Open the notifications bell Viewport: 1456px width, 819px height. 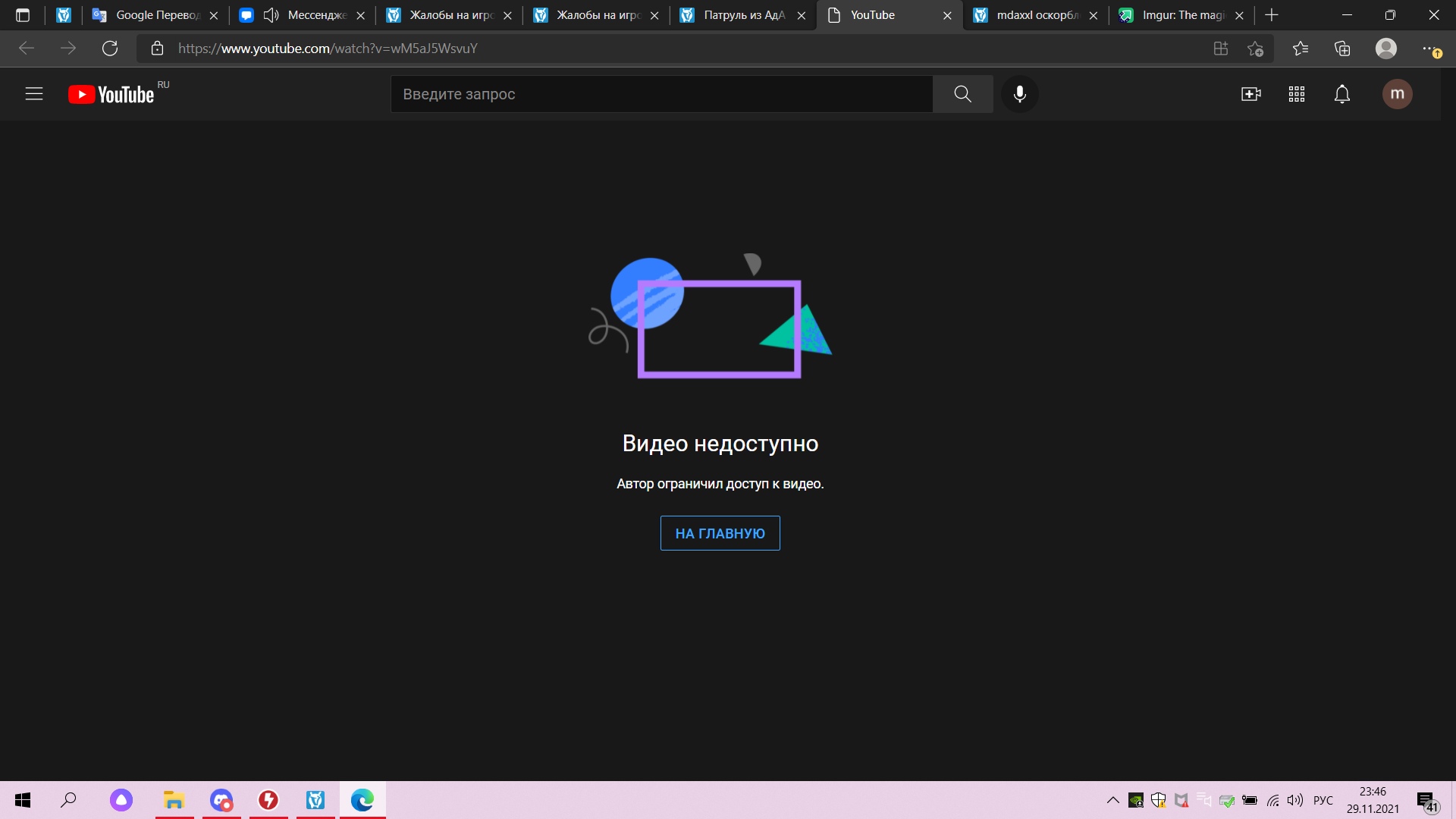pyautogui.click(x=1342, y=94)
